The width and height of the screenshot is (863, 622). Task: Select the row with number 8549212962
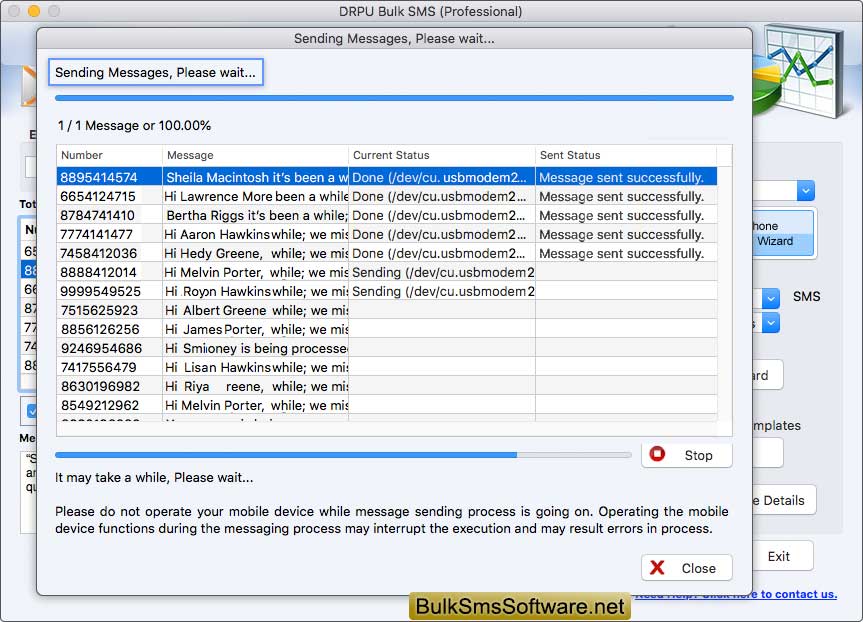tap(386, 405)
